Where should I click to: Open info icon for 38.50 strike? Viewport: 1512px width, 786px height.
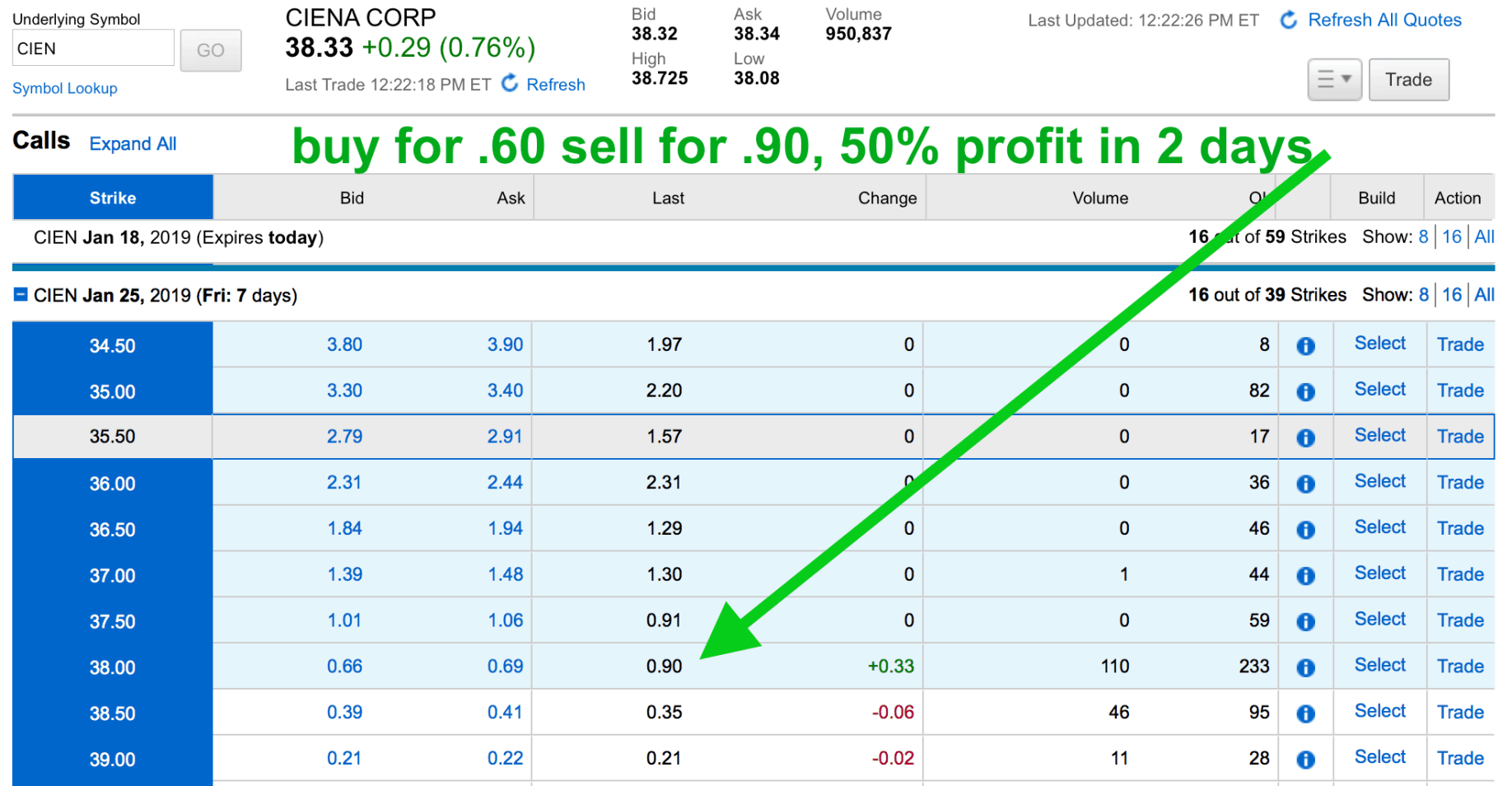[x=1305, y=714]
